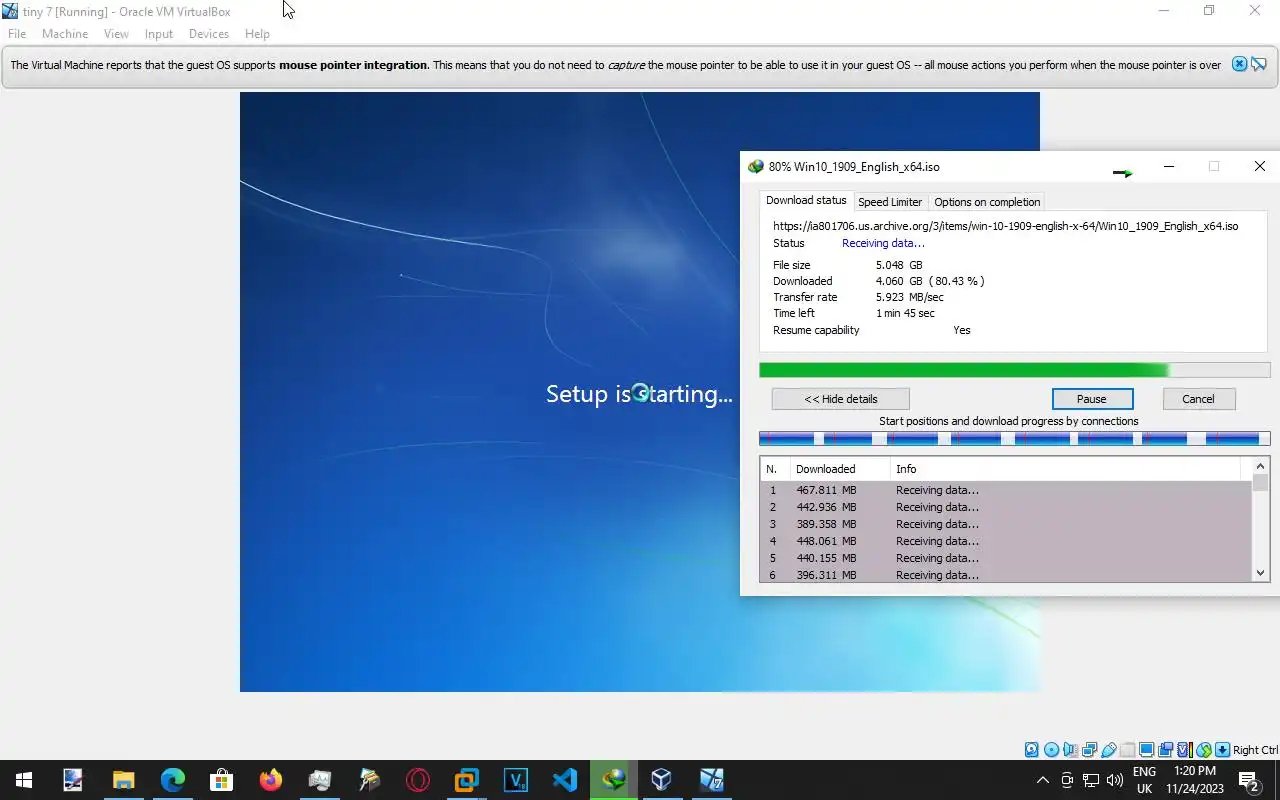Open the clock showing 1:20 PM

[1195, 780]
